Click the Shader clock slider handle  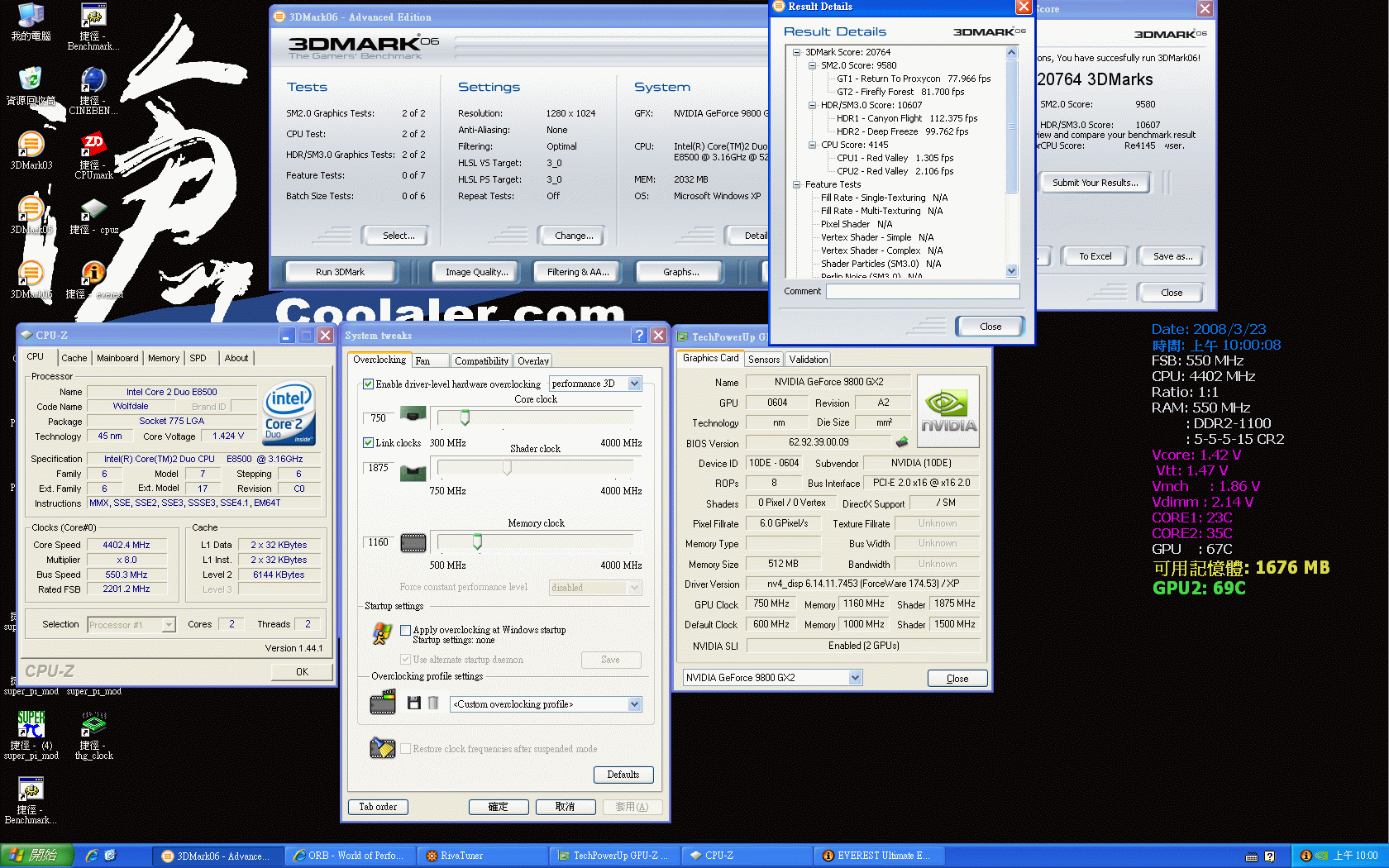click(507, 468)
